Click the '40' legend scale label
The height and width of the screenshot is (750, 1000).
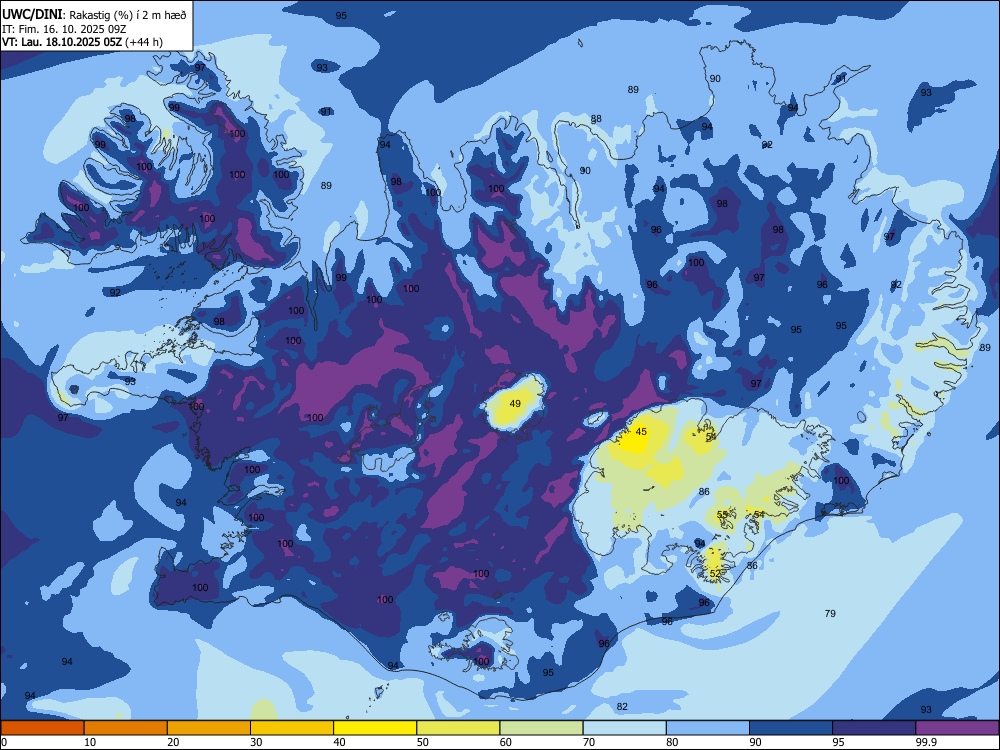tap(340, 742)
